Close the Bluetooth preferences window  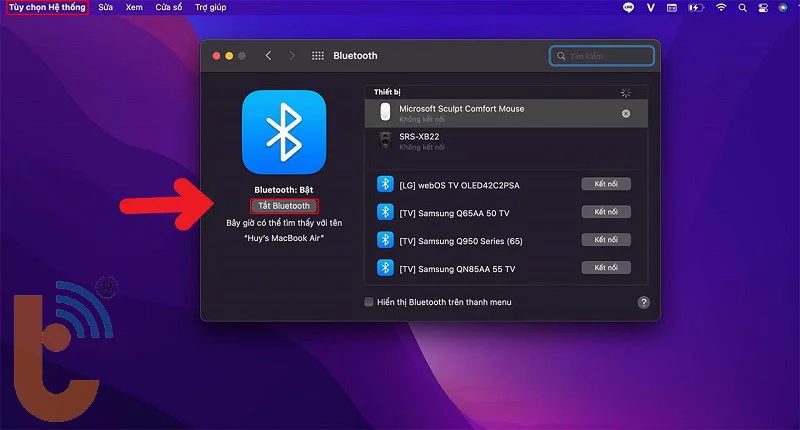point(216,56)
